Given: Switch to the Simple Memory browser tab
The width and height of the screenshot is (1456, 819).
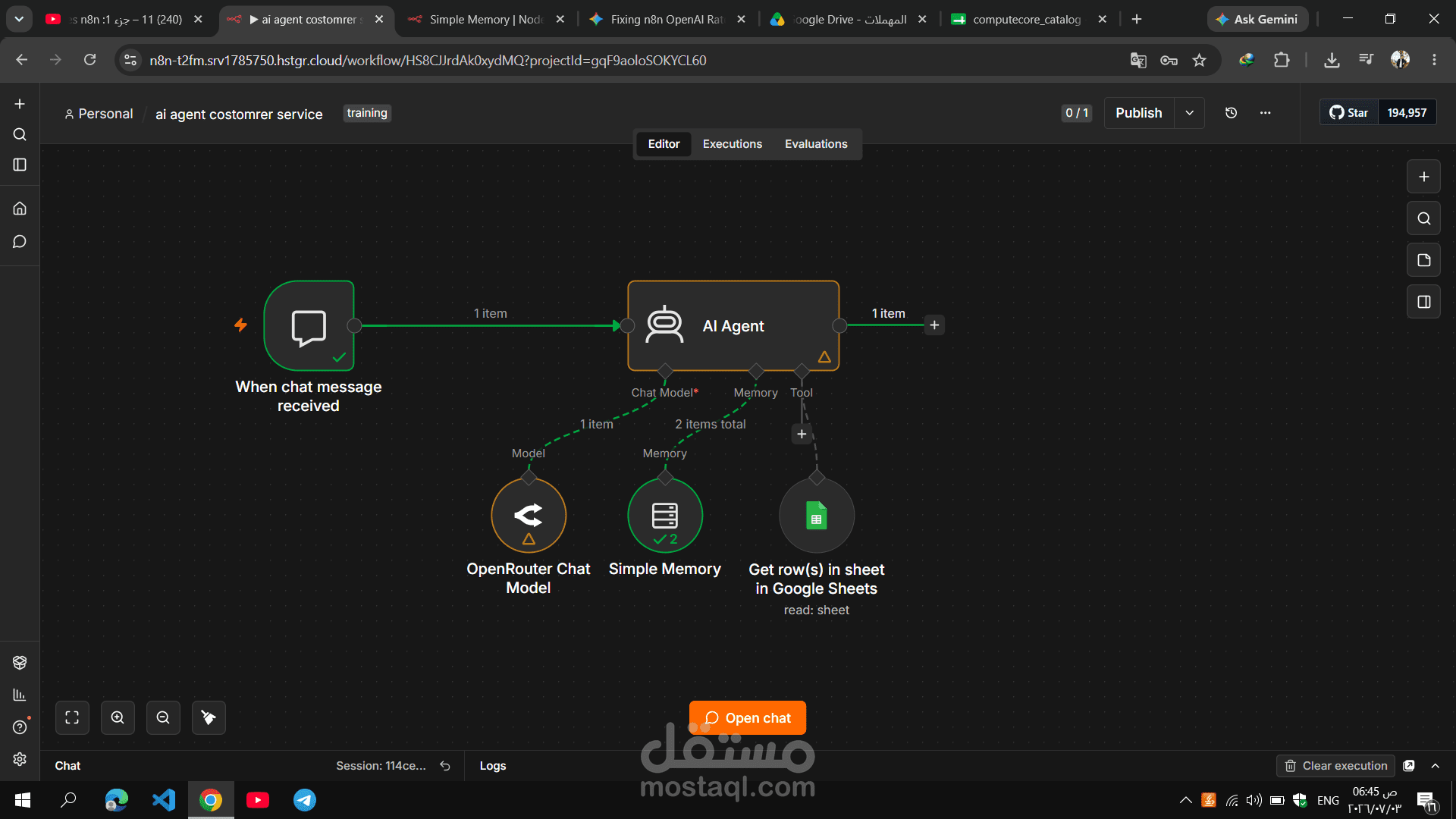Looking at the screenshot, I should pos(486,19).
